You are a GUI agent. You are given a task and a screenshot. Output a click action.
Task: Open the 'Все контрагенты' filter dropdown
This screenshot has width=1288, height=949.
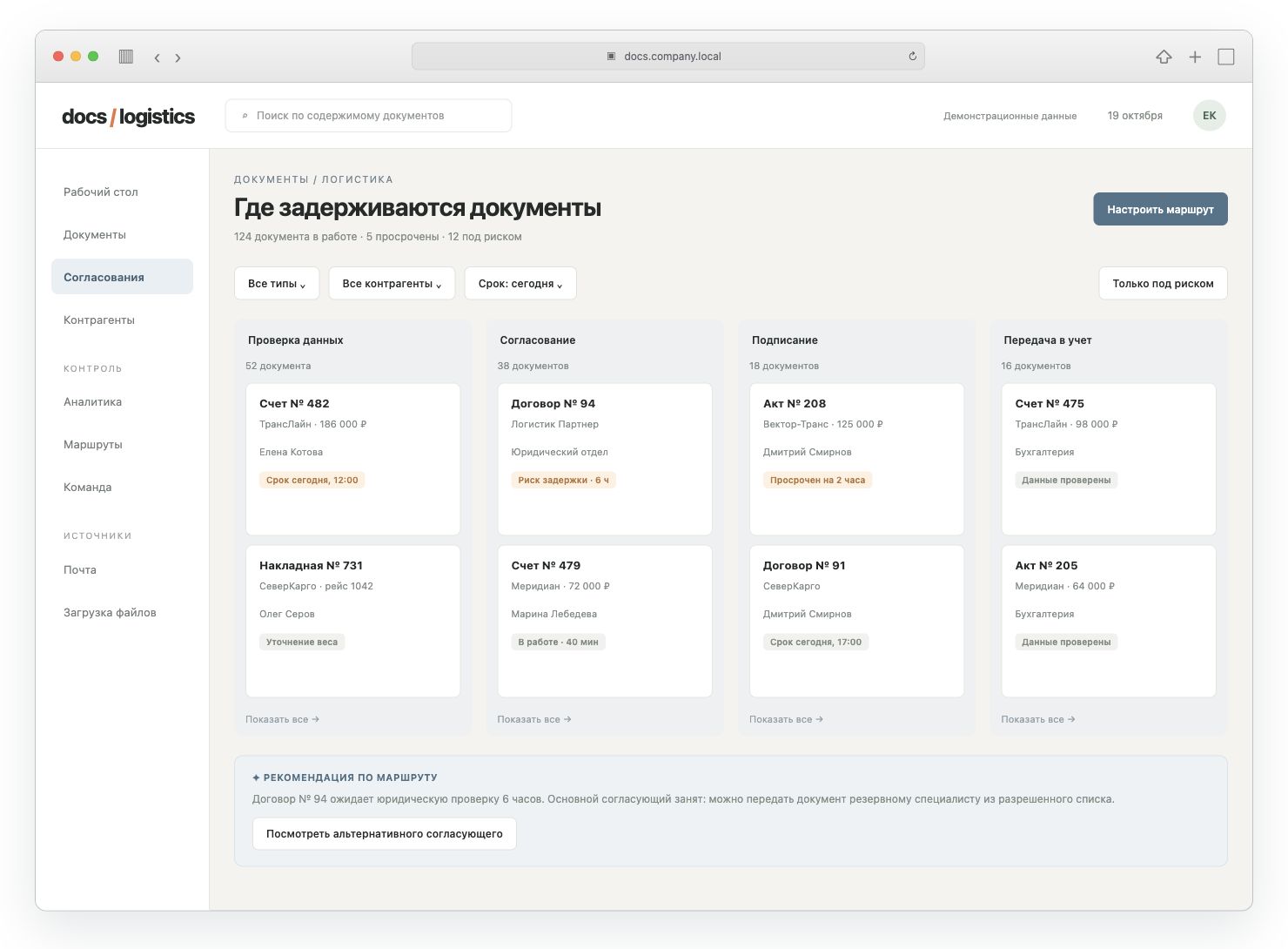(392, 283)
